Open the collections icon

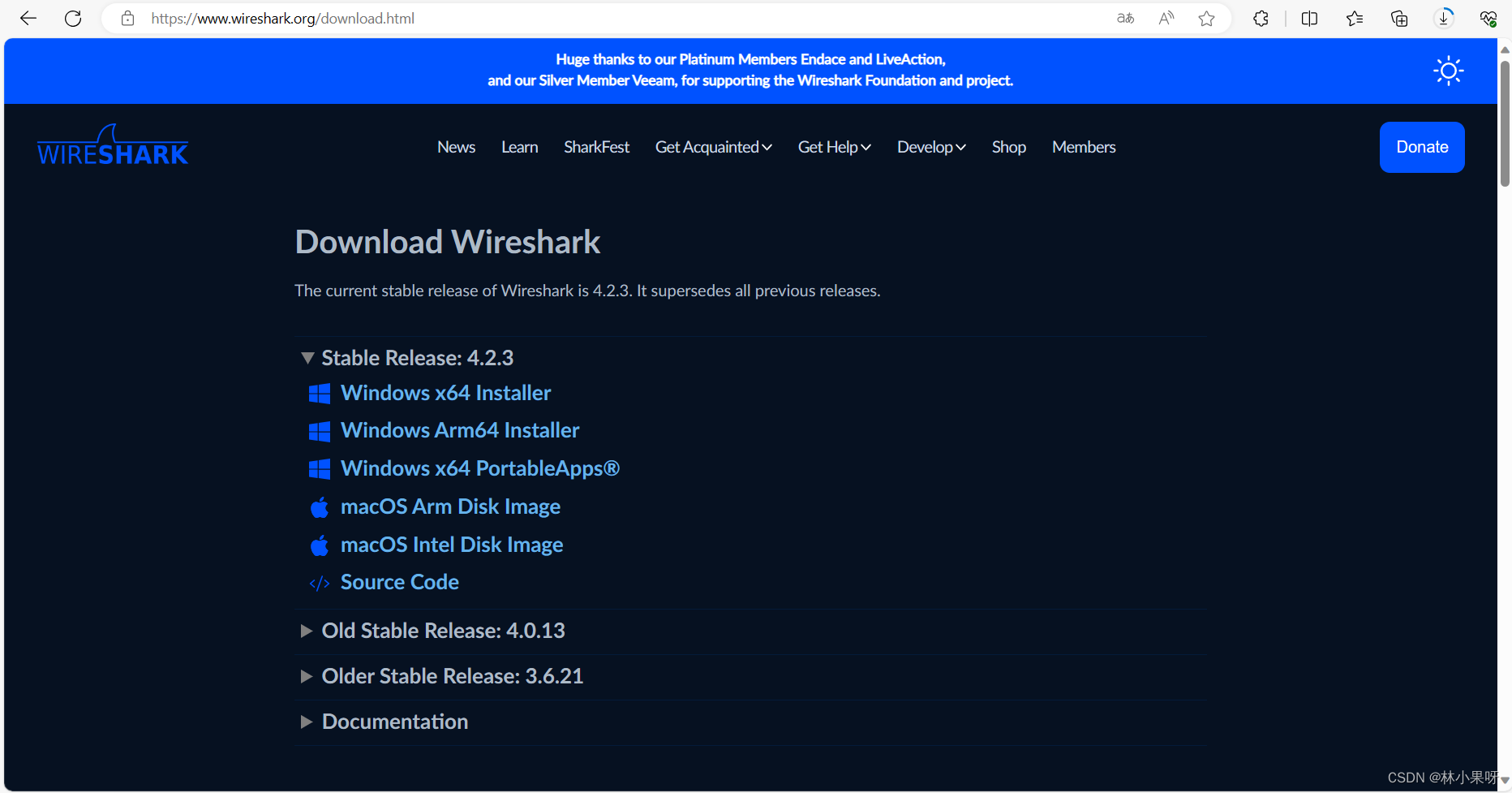1399,18
